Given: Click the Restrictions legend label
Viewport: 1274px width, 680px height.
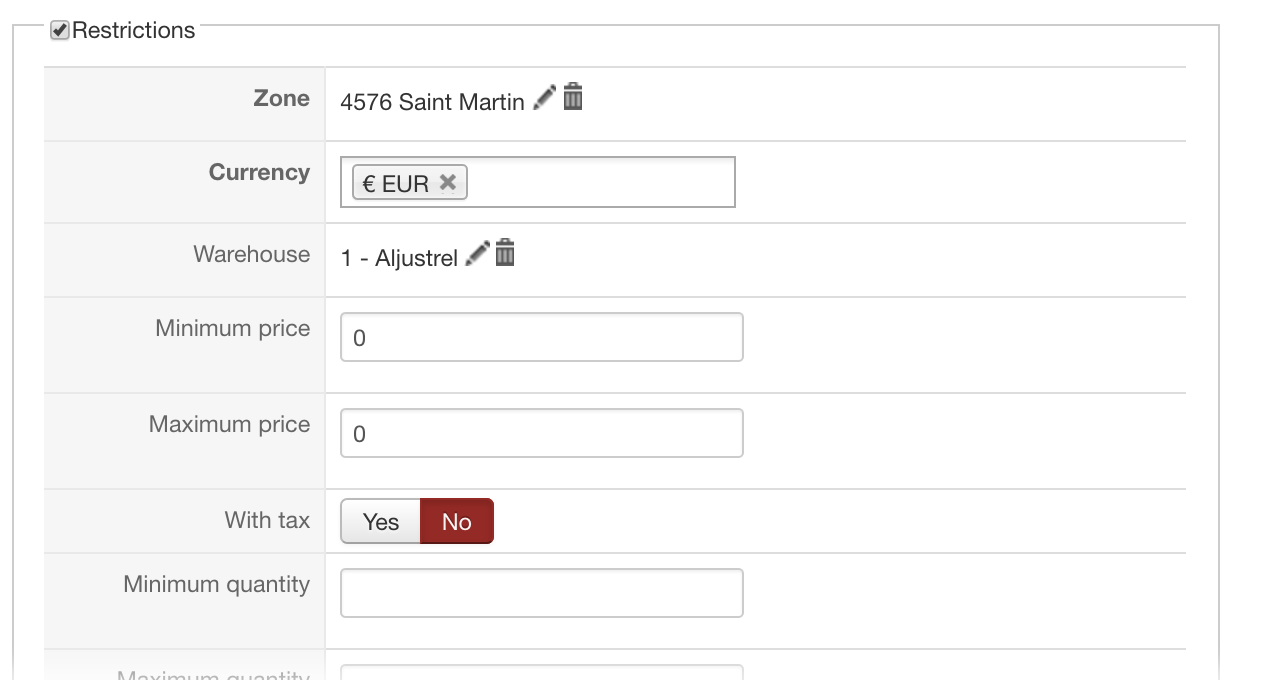Looking at the screenshot, I should 134,30.
